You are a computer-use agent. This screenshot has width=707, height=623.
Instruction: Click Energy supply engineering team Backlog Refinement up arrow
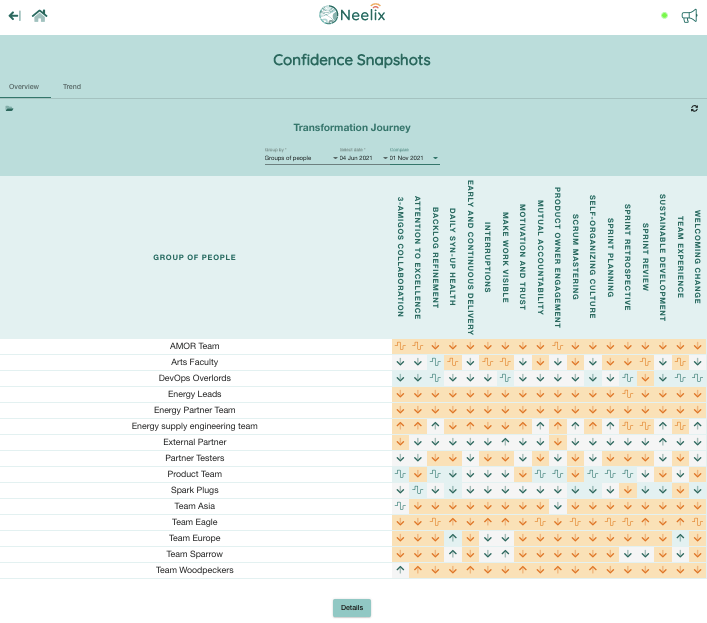coord(435,426)
